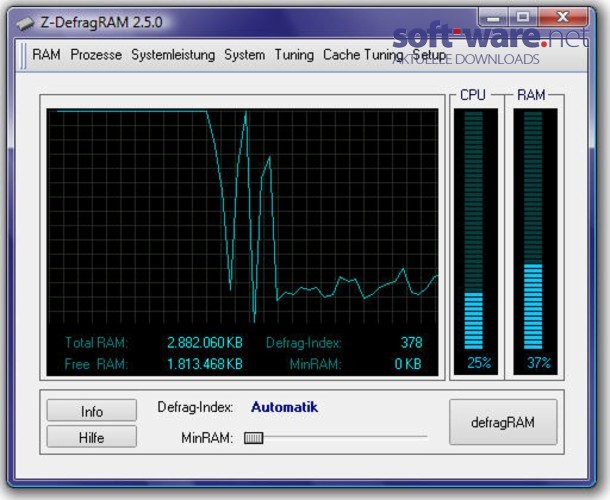Open the Tuning menu
The height and width of the screenshot is (500, 610).
point(294,55)
